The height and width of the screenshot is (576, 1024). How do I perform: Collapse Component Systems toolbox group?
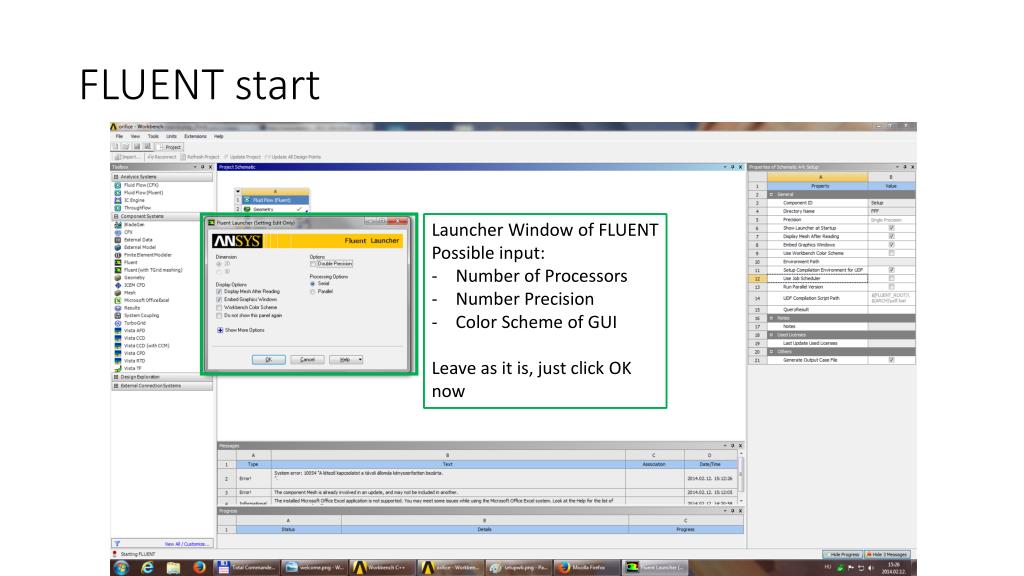[x=116, y=216]
